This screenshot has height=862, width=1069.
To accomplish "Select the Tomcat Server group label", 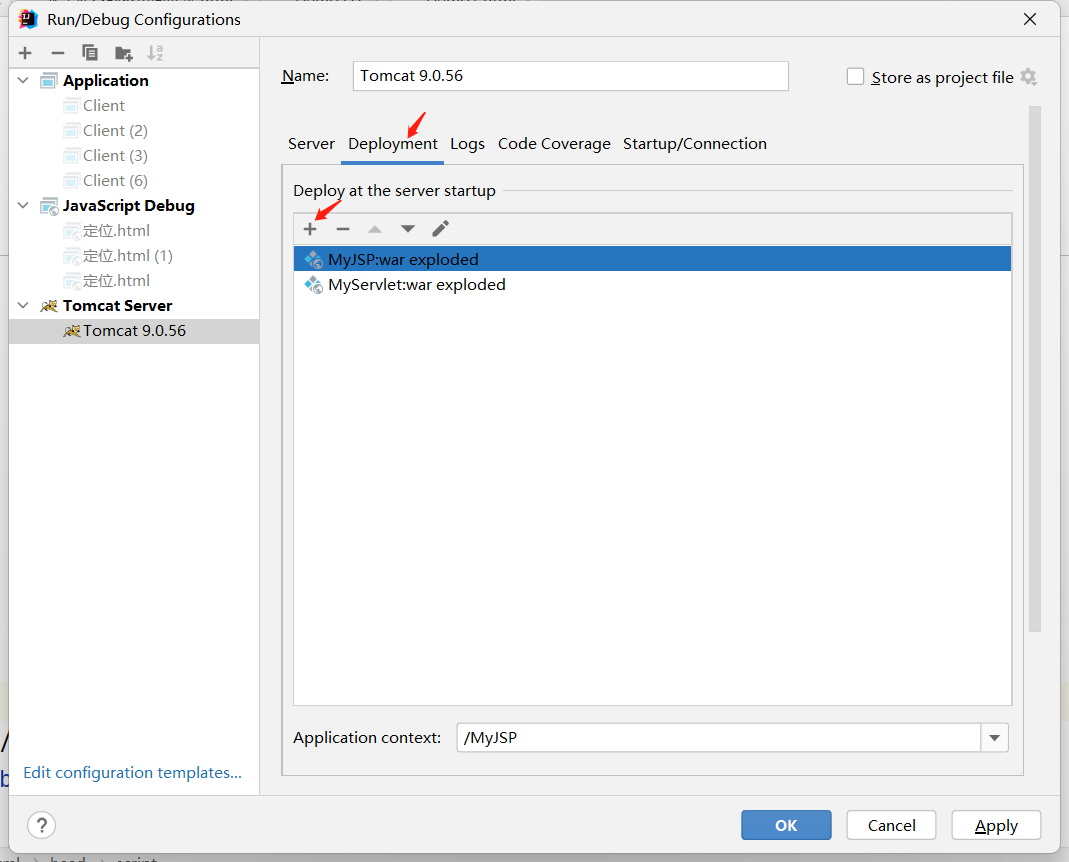I will 117,306.
